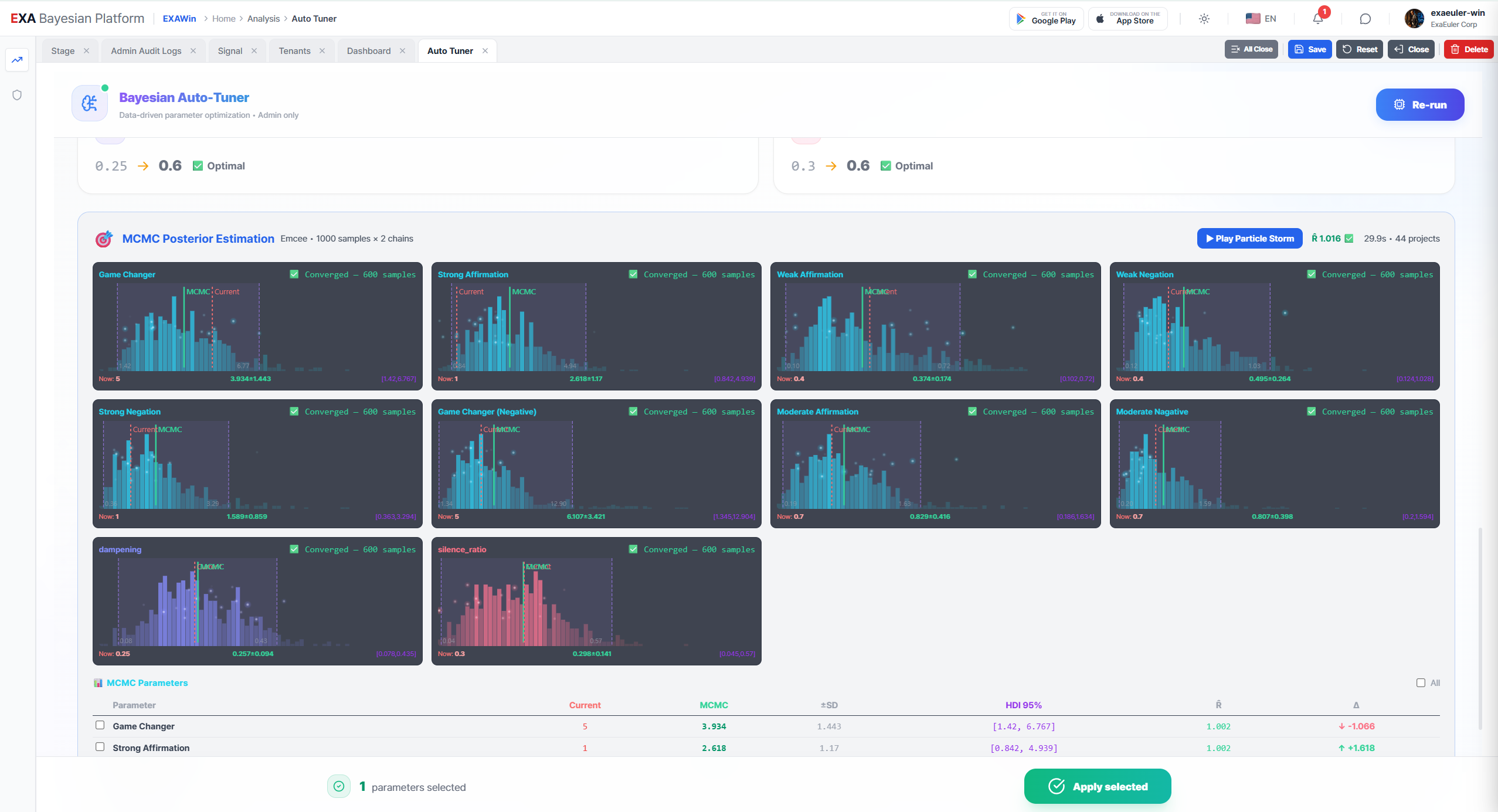1498x812 pixels.
Task: Open the EN language dropdown
Action: pyautogui.click(x=1261, y=19)
